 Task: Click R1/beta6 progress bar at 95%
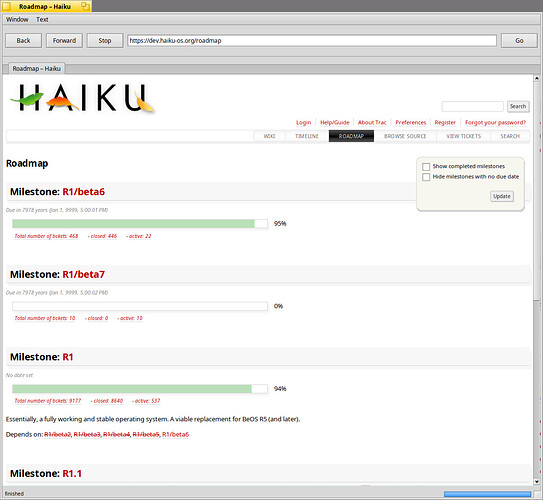(x=140, y=224)
